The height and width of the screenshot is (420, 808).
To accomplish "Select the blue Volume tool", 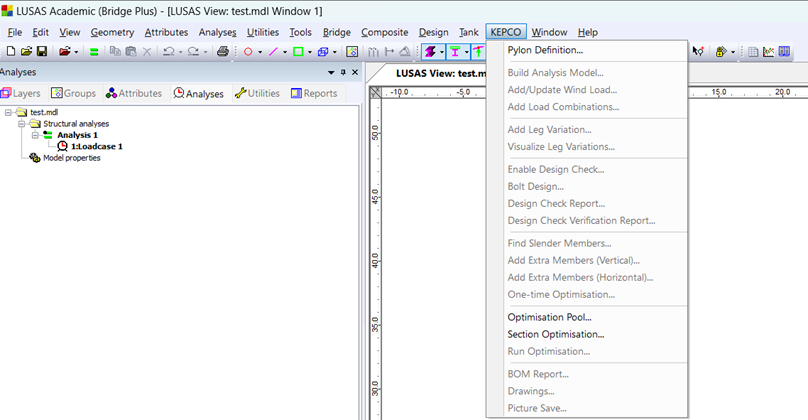I will click(x=323, y=51).
